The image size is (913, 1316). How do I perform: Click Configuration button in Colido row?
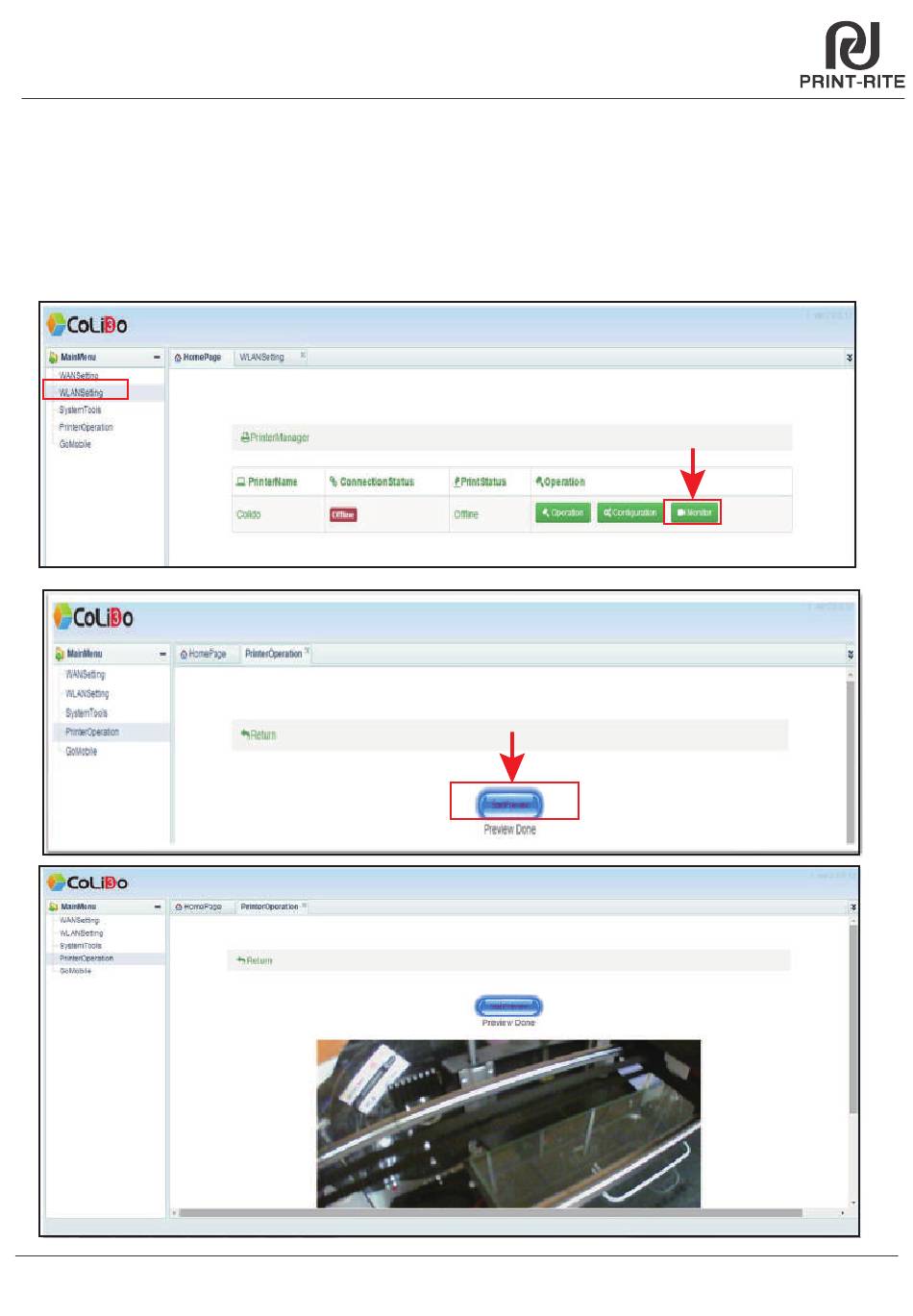click(629, 512)
